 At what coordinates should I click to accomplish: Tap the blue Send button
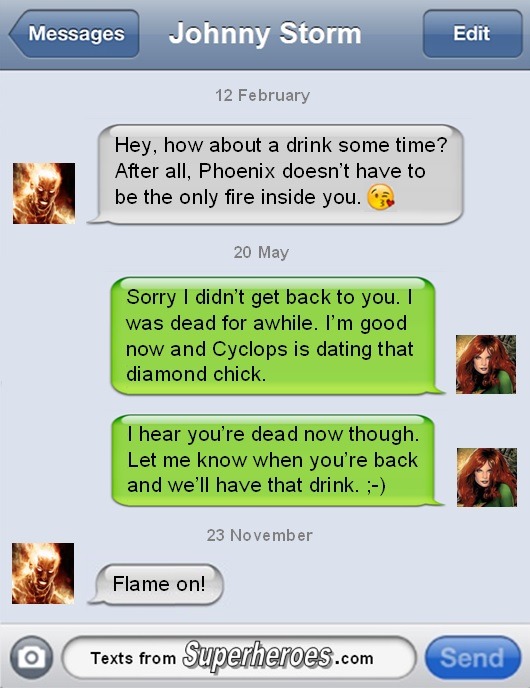[473, 657]
